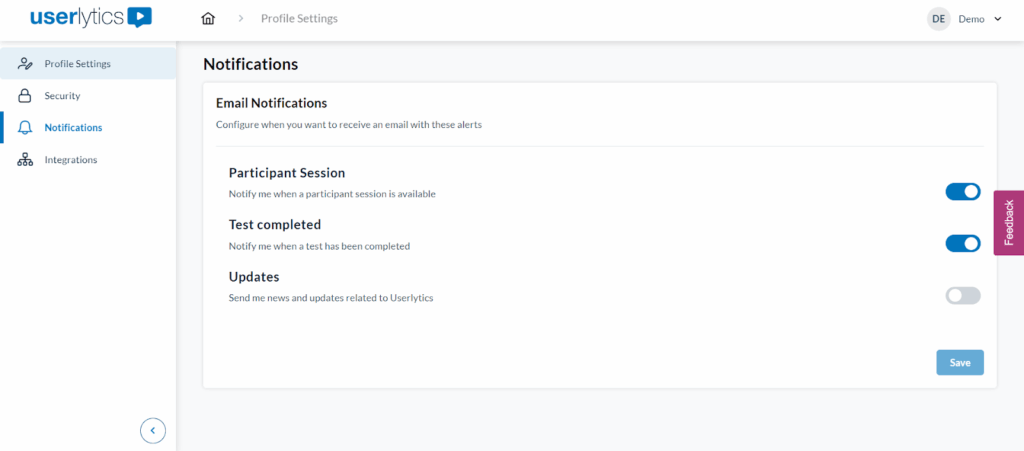
Task: Click the Profile Settings person icon
Action: [x=26, y=64]
